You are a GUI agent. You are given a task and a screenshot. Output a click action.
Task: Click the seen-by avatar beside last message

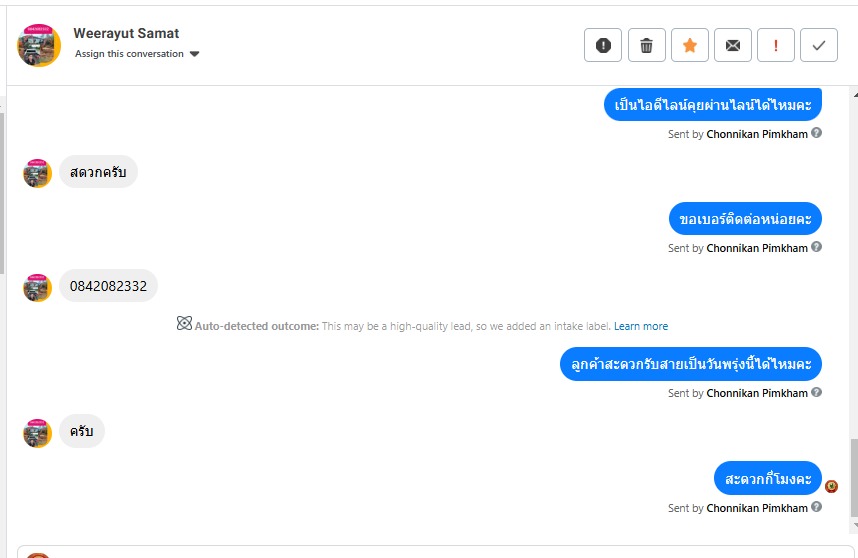pos(831,486)
